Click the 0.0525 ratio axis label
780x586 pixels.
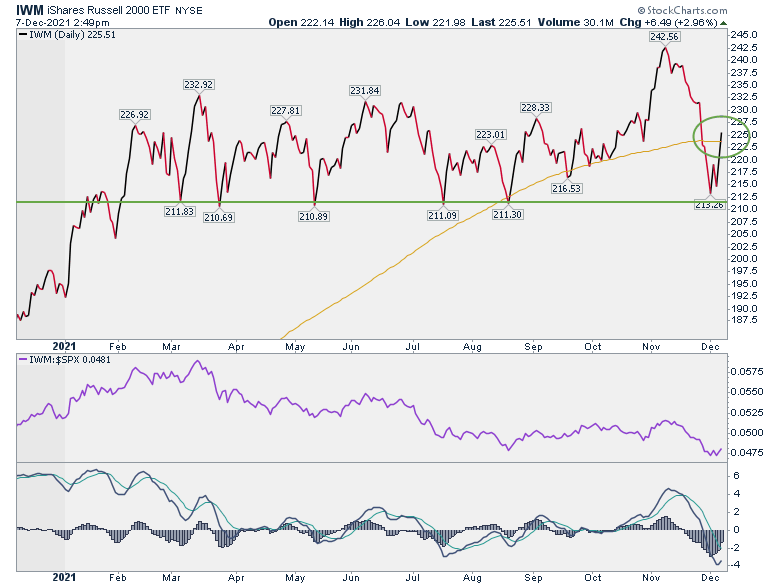pos(747,412)
